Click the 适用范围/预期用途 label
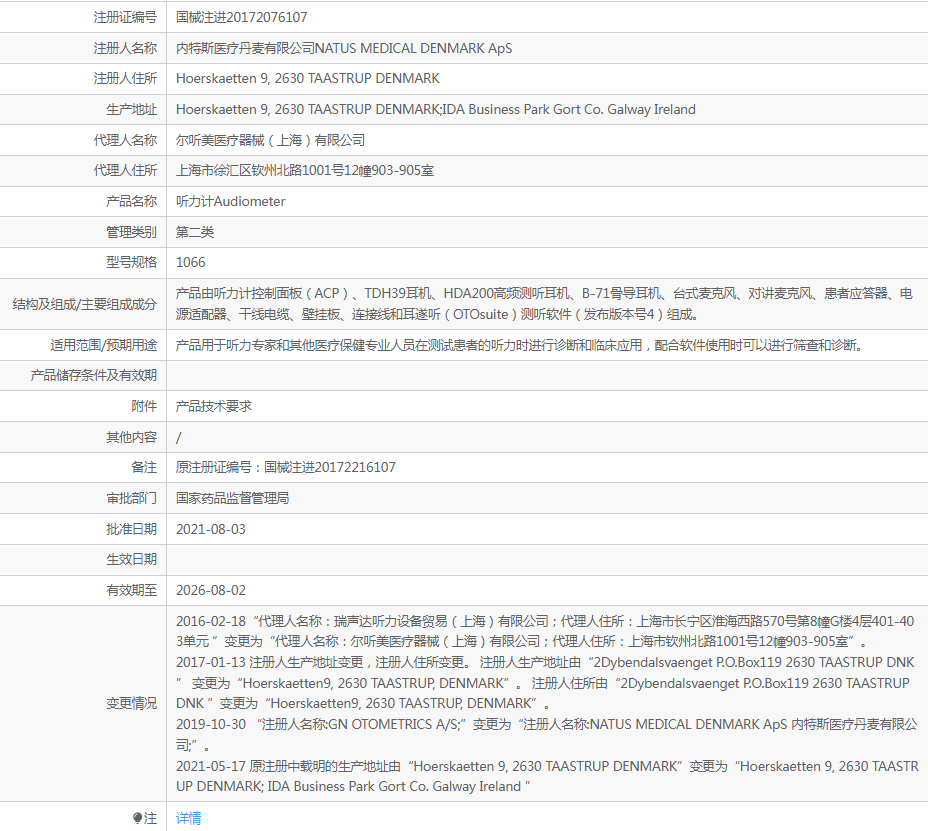The height and width of the screenshot is (831, 928). click(x=104, y=345)
